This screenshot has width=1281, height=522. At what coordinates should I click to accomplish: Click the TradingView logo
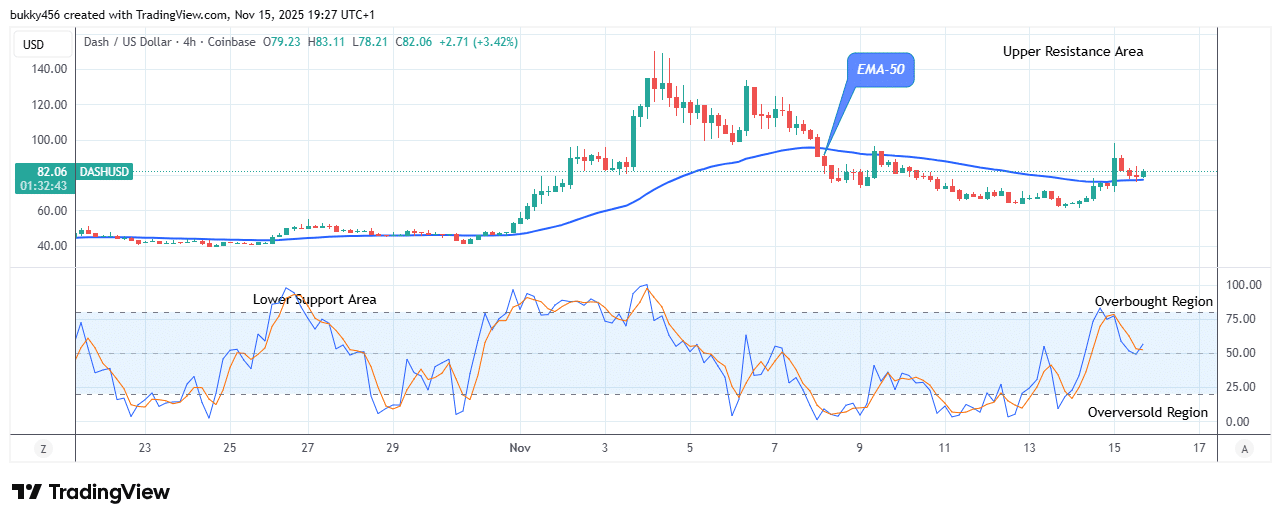pos(91,492)
